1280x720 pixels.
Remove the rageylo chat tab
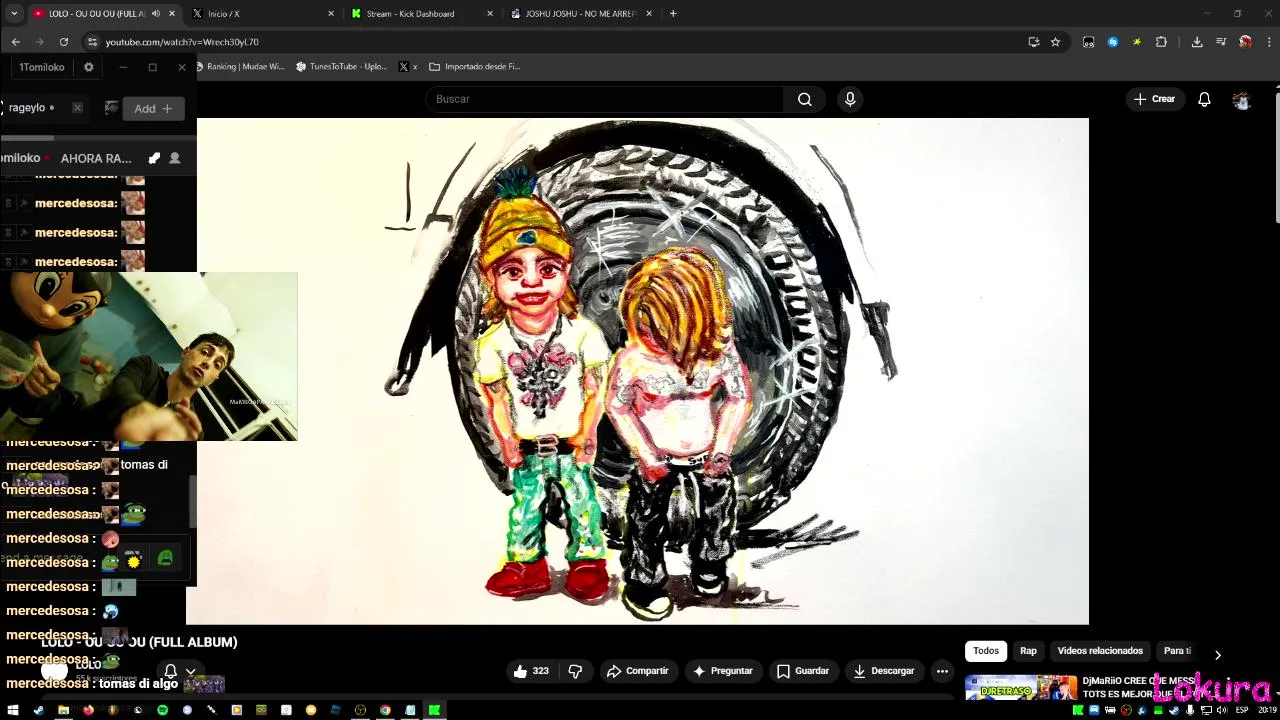77,108
